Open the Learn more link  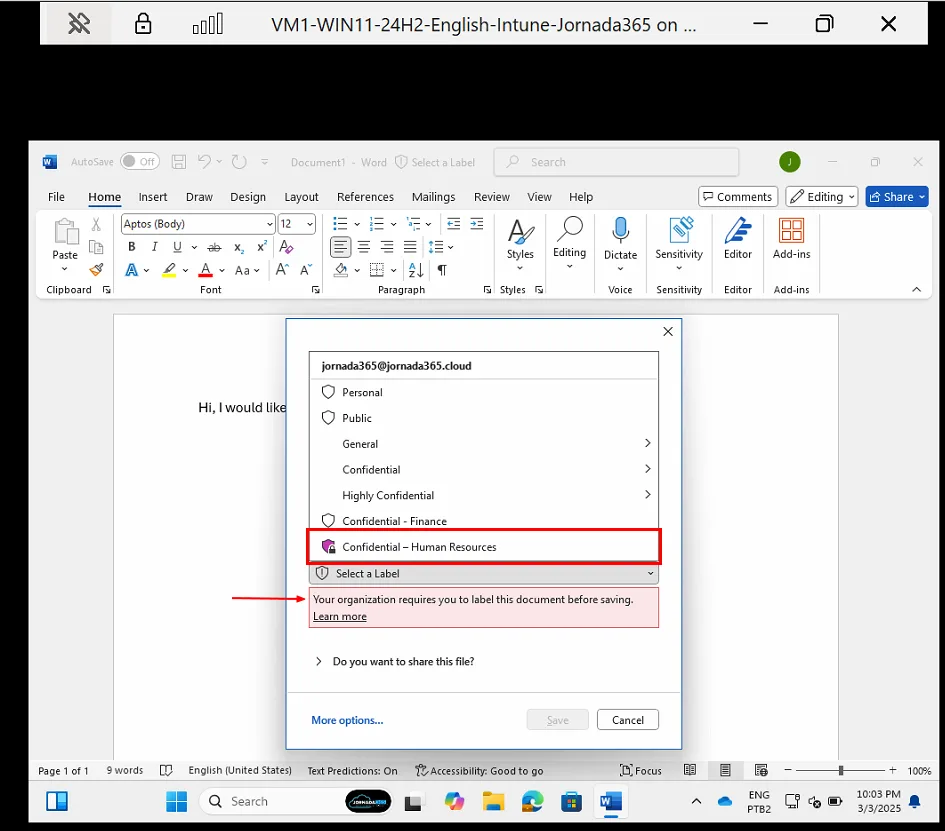340,616
